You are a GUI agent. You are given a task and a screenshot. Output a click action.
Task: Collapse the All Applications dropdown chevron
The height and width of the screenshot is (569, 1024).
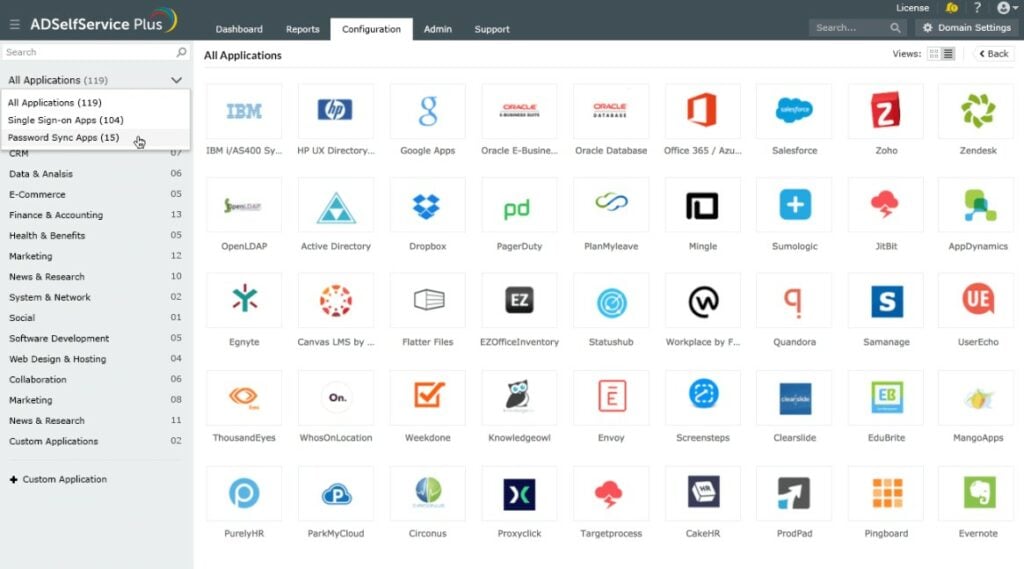[x=176, y=80]
